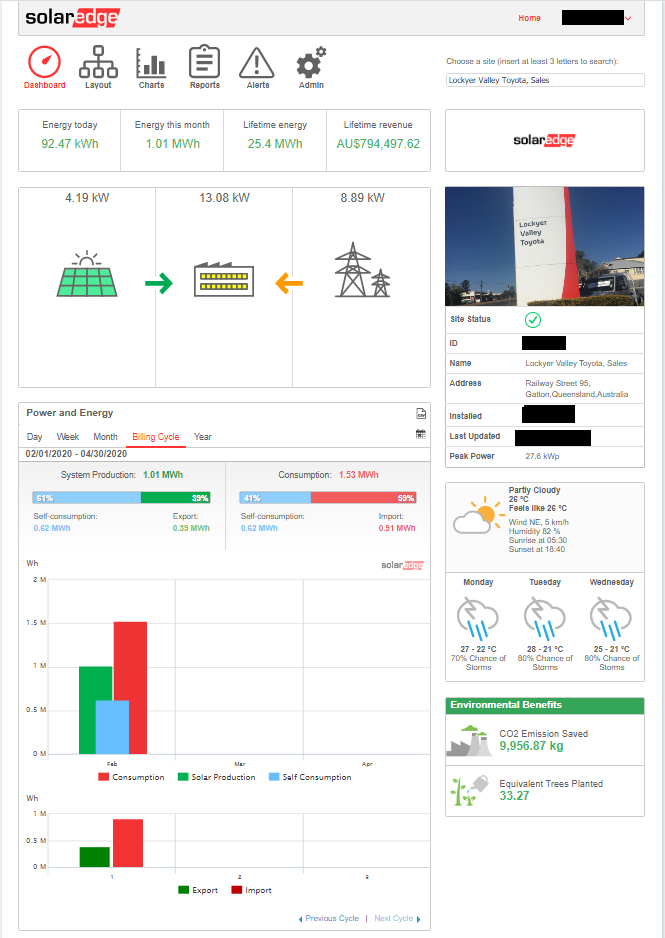
Task: Toggle Consumption series in chart legend
Action: 131,777
